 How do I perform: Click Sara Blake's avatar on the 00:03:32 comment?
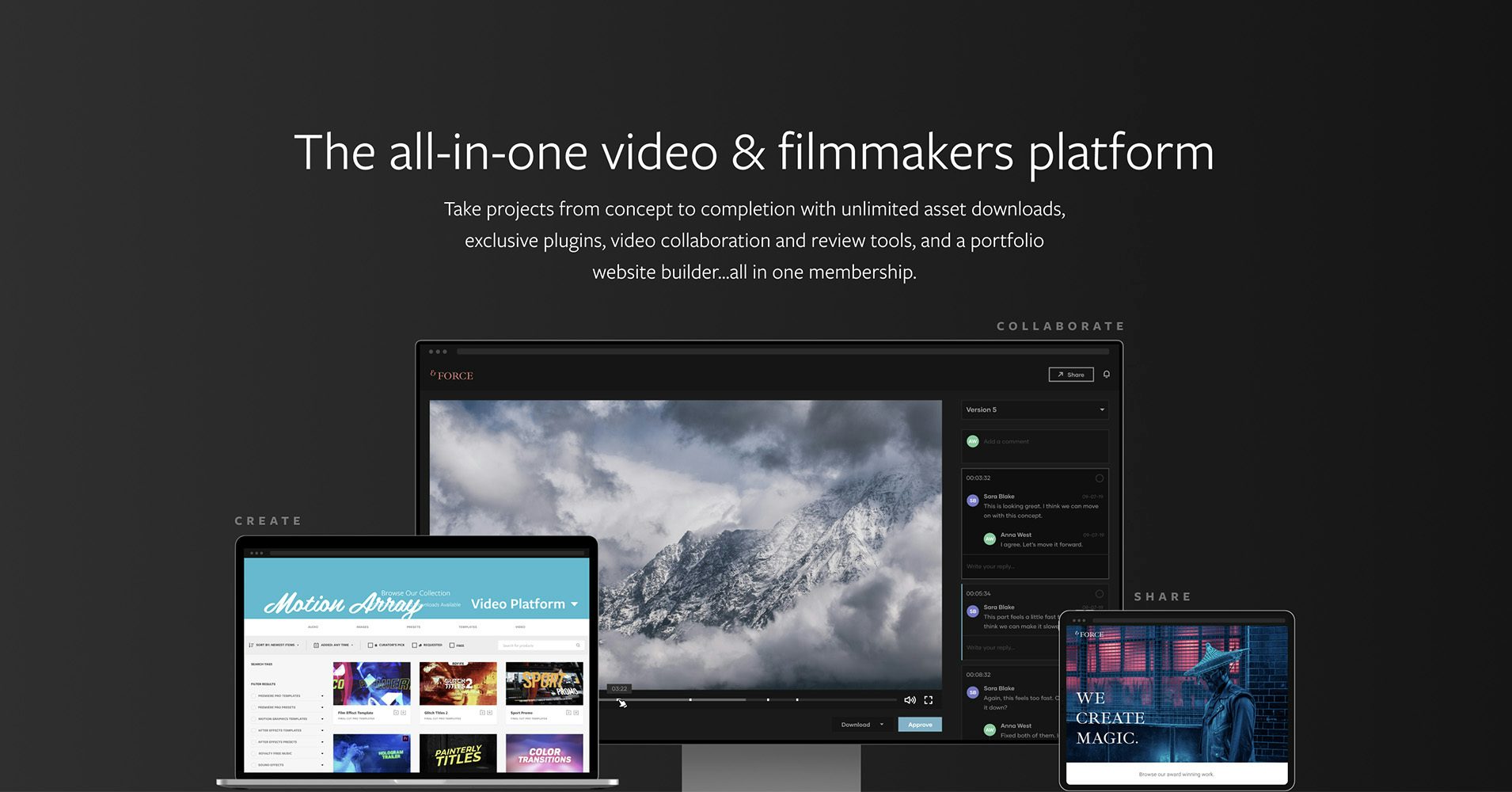(x=973, y=501)
